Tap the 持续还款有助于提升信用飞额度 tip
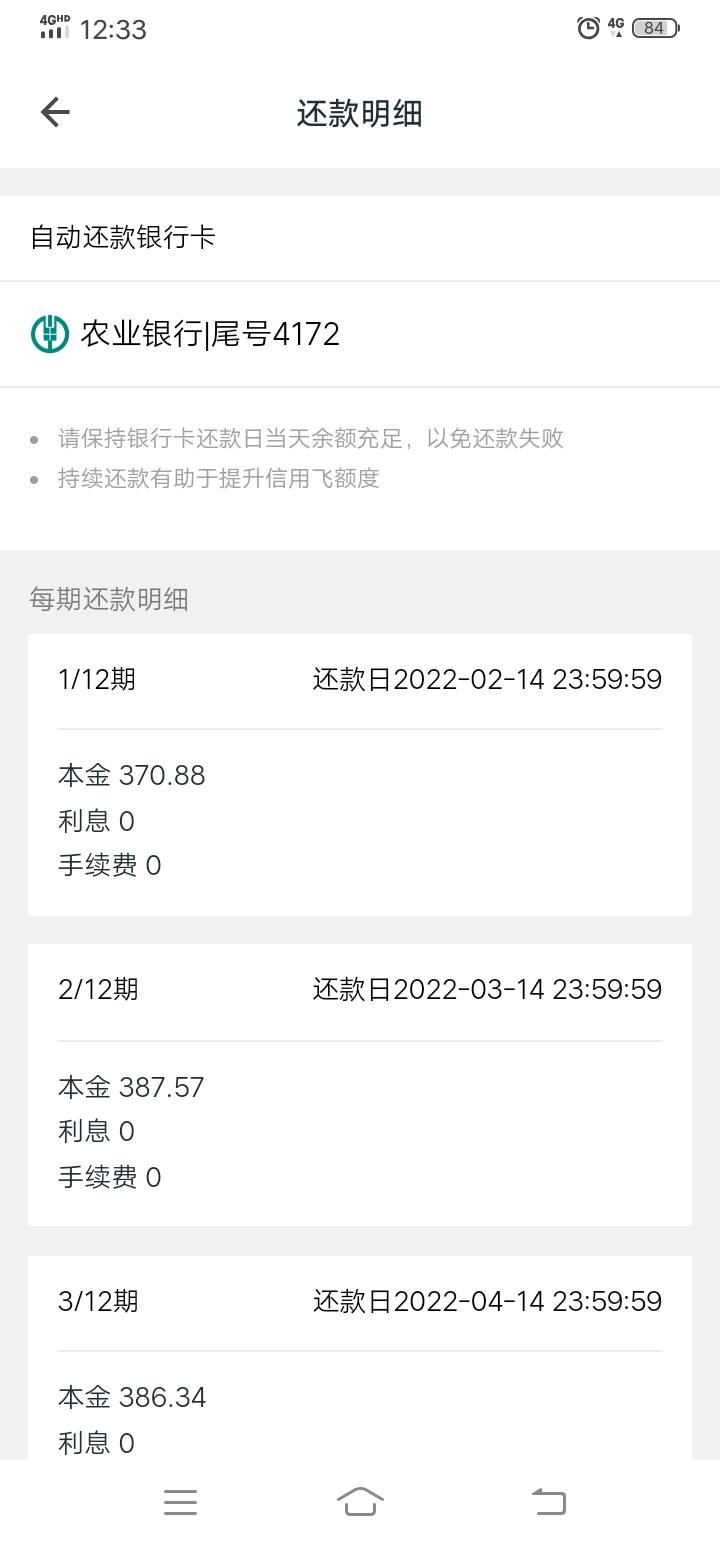The width and height of the screenshot is (720, 1544). 218,478
